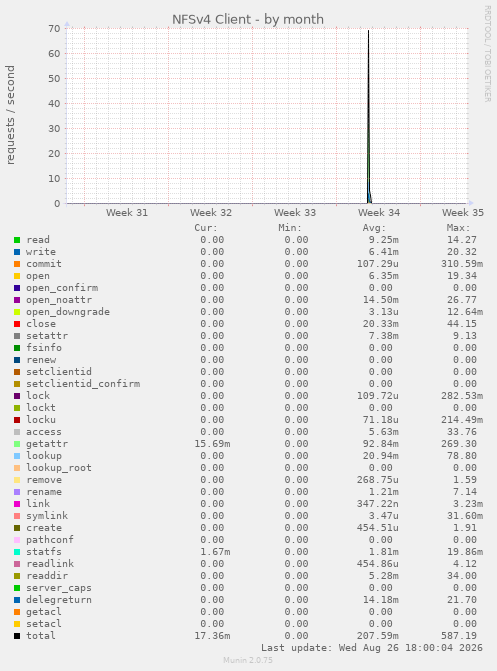This screenshot has height=671, width=497.
Task: Click the NFSv4 Client graph title
Action: coord(248,19)
